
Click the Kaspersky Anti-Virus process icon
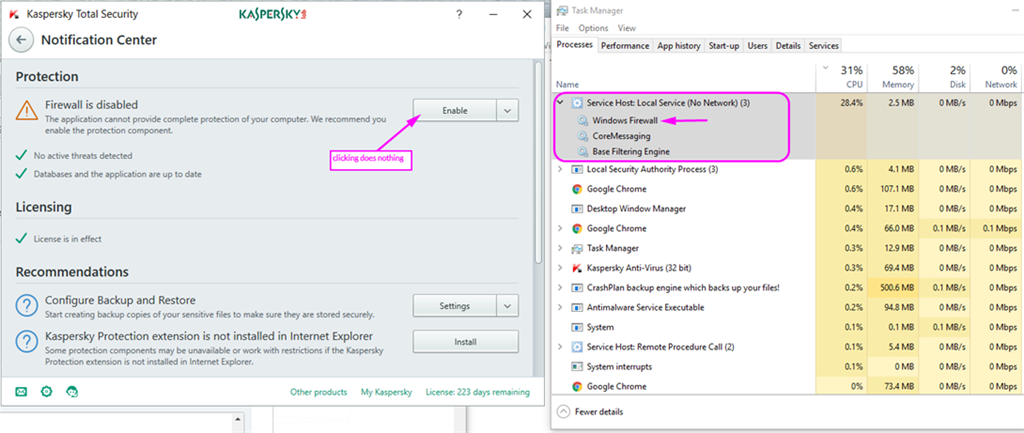coord(577,268)
